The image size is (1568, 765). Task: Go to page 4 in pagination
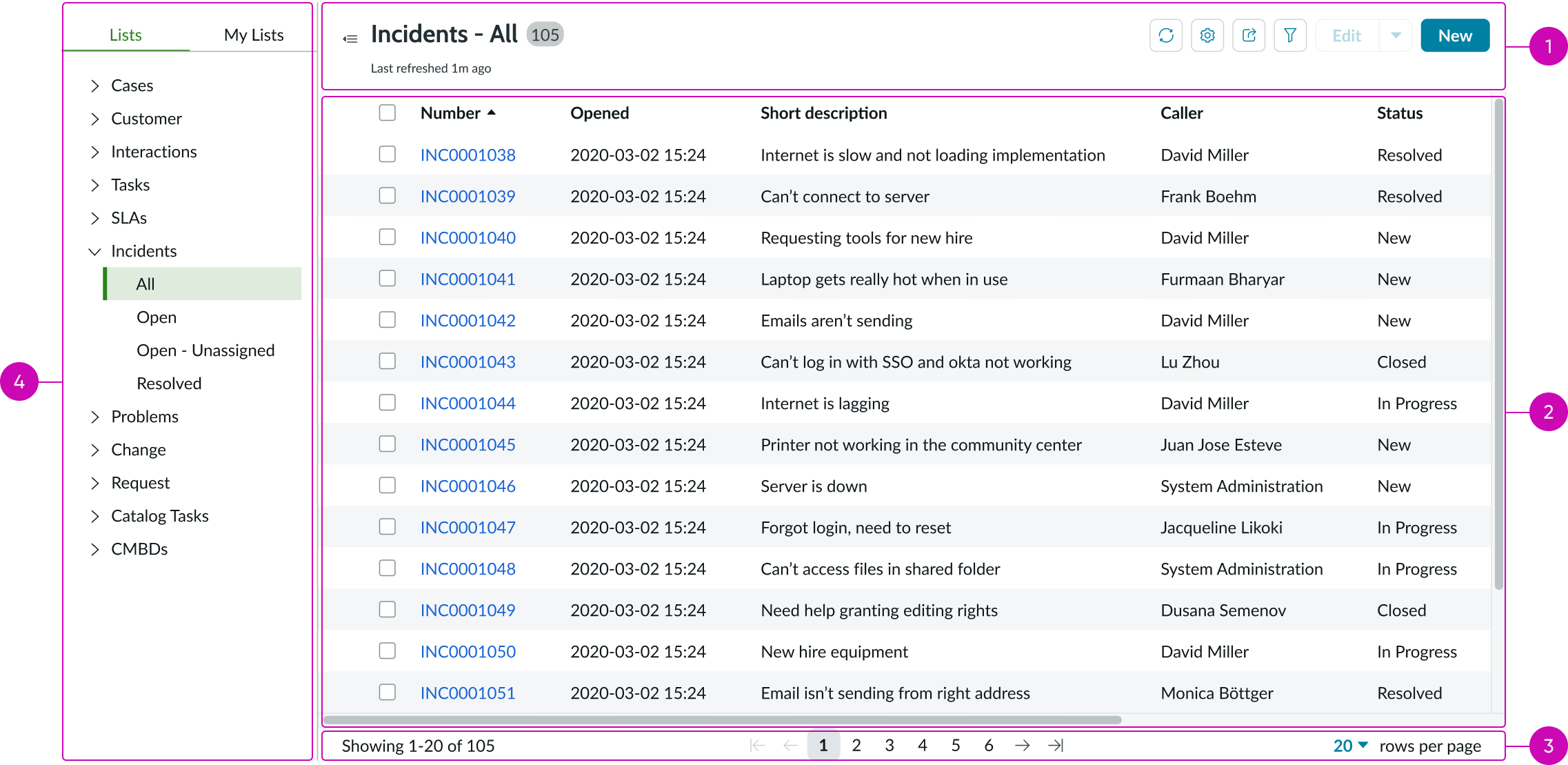(923, 746)
